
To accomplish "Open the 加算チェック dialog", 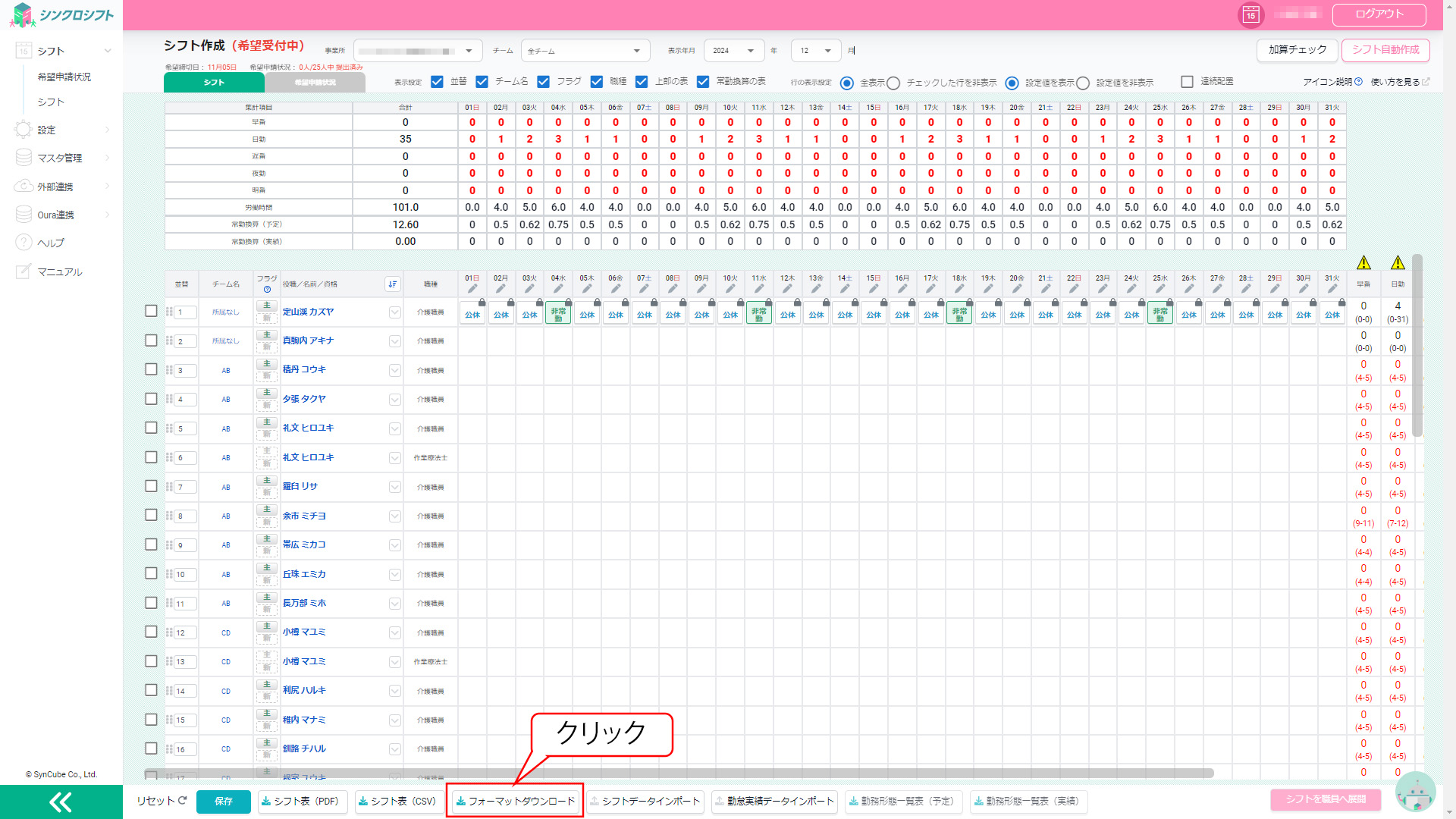I will (1298, 50).
